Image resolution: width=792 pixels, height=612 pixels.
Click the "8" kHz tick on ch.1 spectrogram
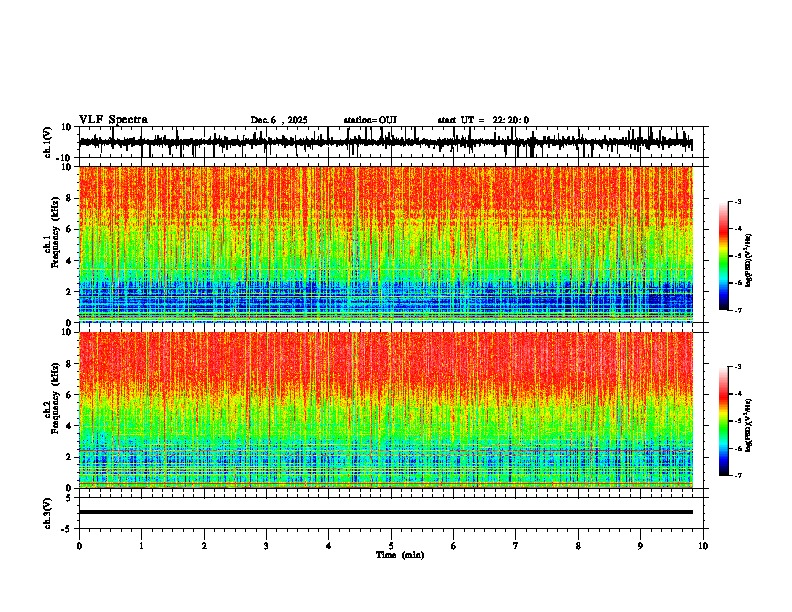[70, 198]
